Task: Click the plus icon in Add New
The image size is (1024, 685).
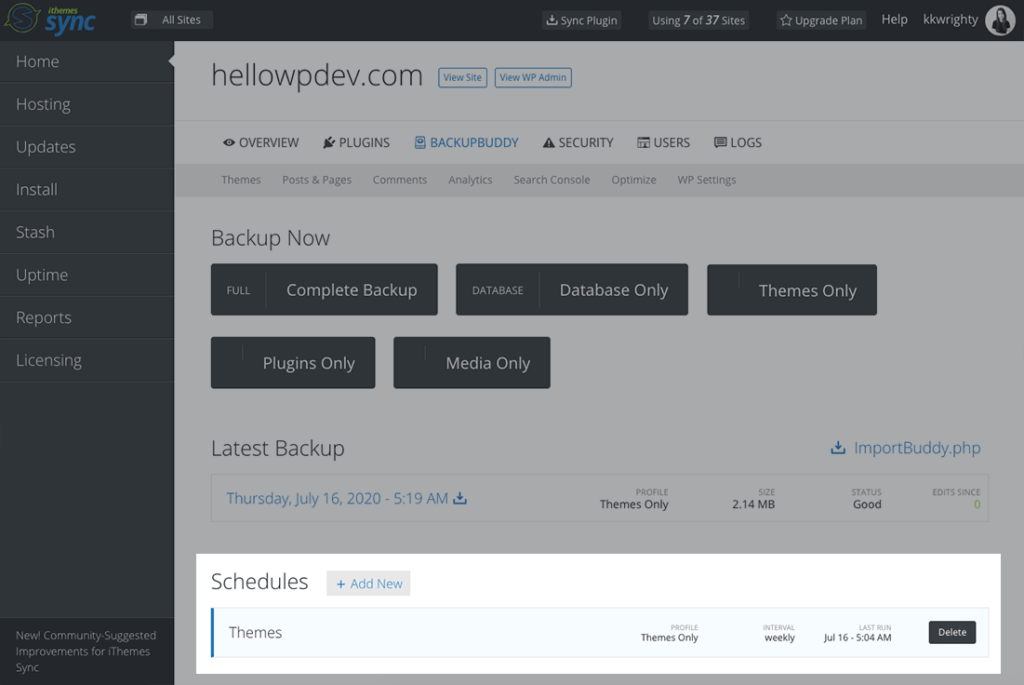Action: tap(341, 584)
